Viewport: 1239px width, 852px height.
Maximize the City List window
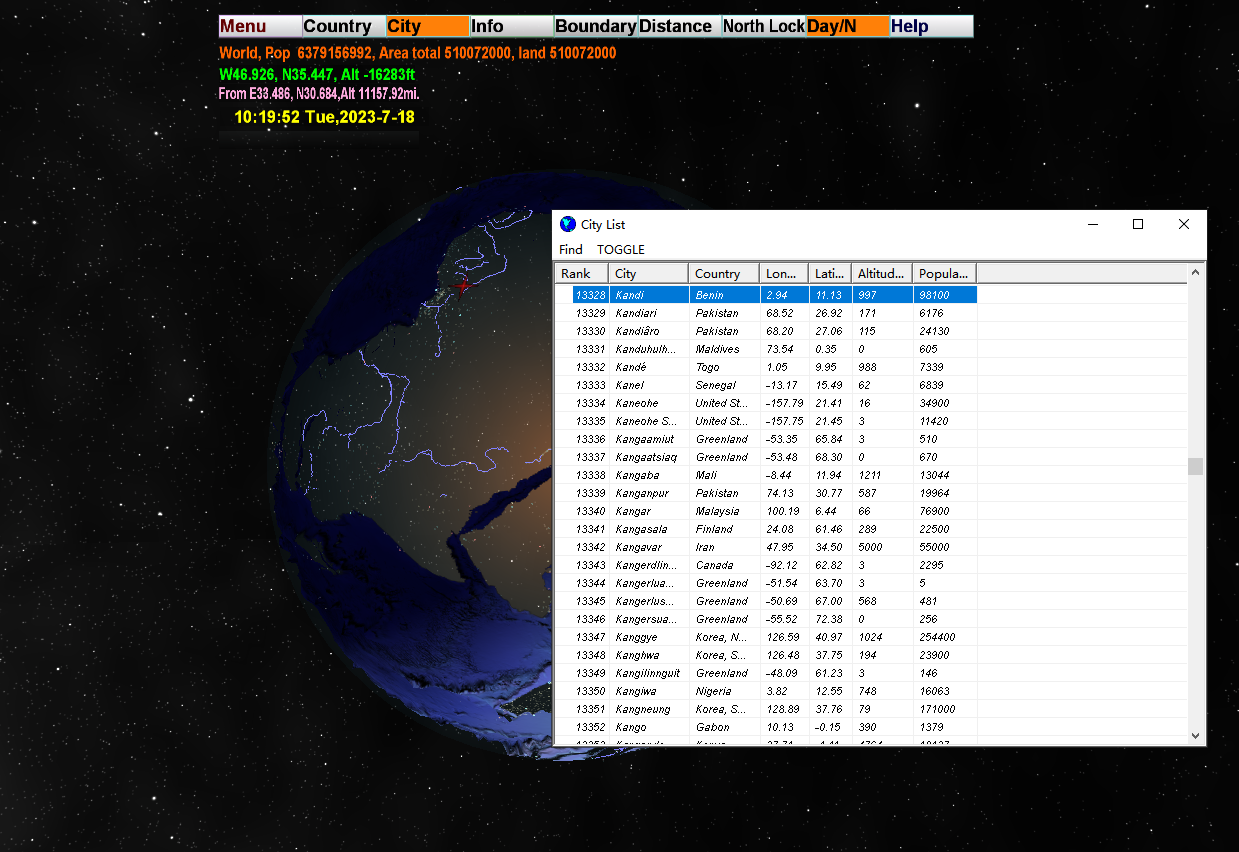point(1138,224)
